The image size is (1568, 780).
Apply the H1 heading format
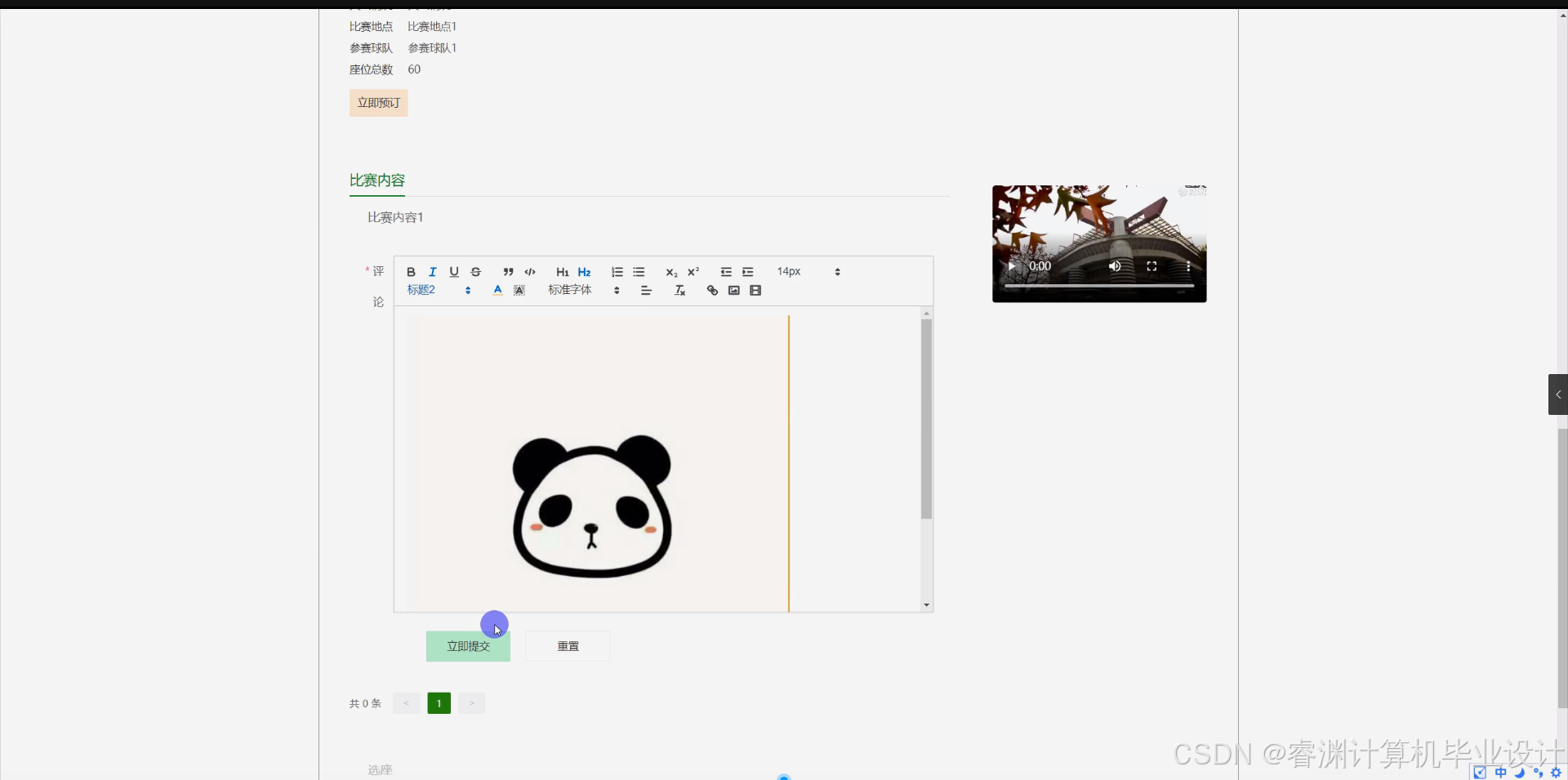(x=562, y=272)
